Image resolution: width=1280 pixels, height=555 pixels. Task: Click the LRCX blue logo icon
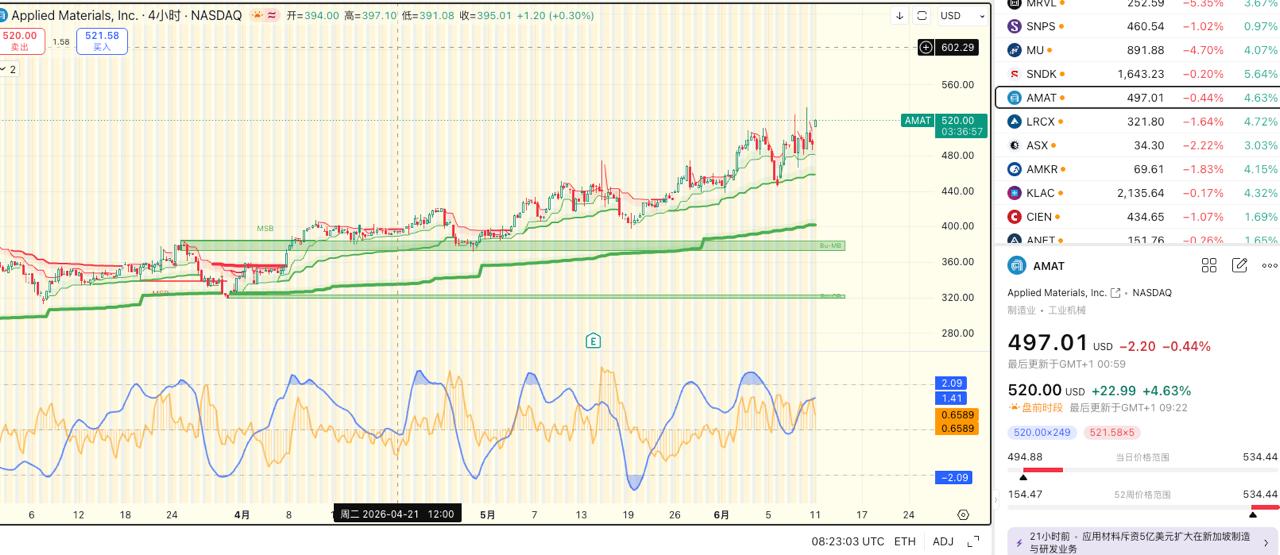click(x=1014, y=122)
